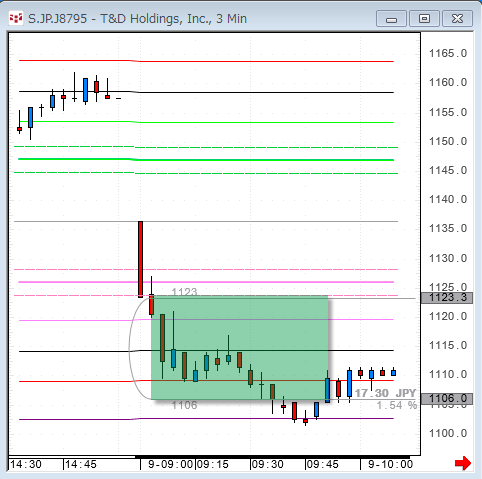Viewport: 482px width, 479px height.
Task: Click the 1145.0 price axis label
Action: (x=448, y=170)
